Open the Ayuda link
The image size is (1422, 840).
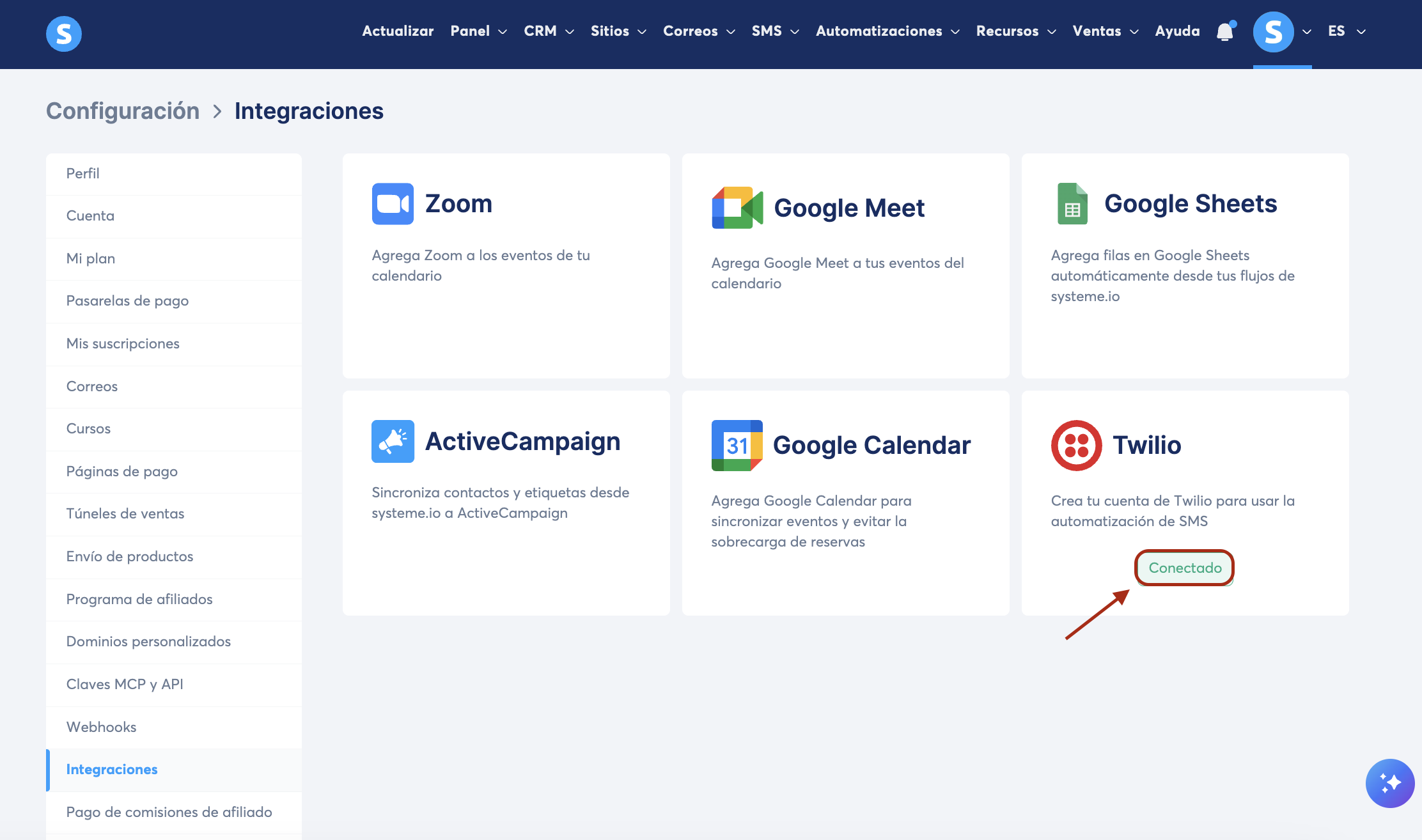(x=1177, y=31)
